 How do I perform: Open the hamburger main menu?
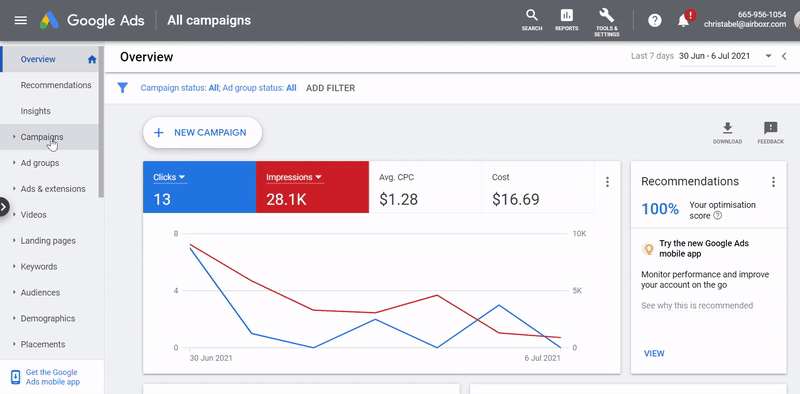click(x=20, y=20)
